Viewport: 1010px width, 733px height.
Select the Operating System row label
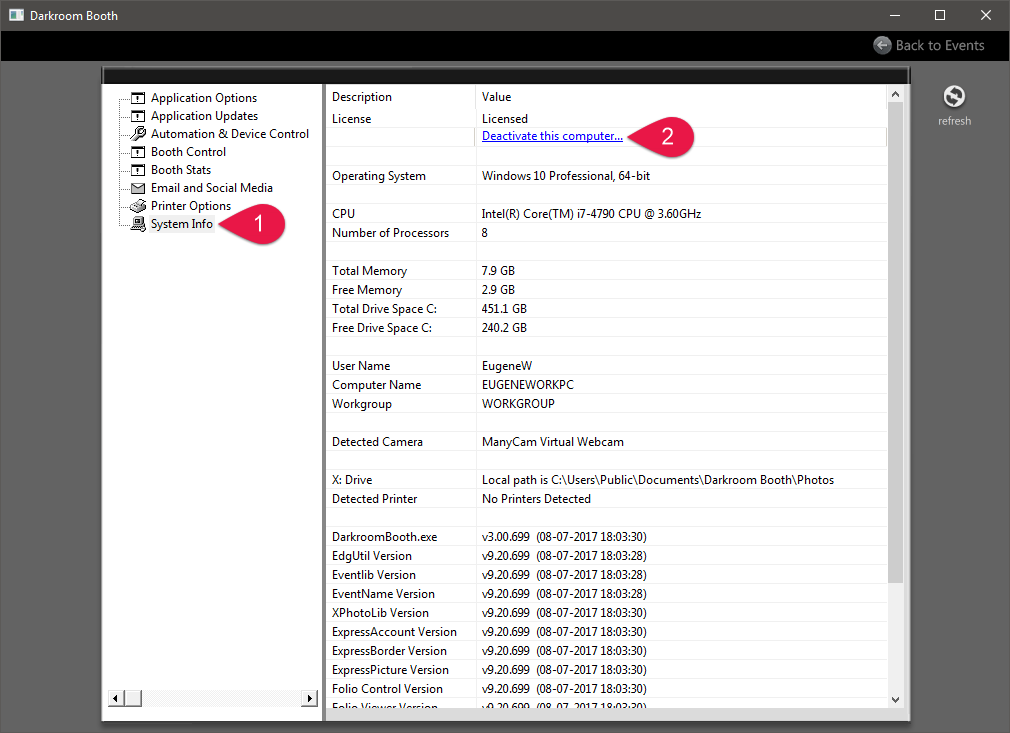point(379,176)
